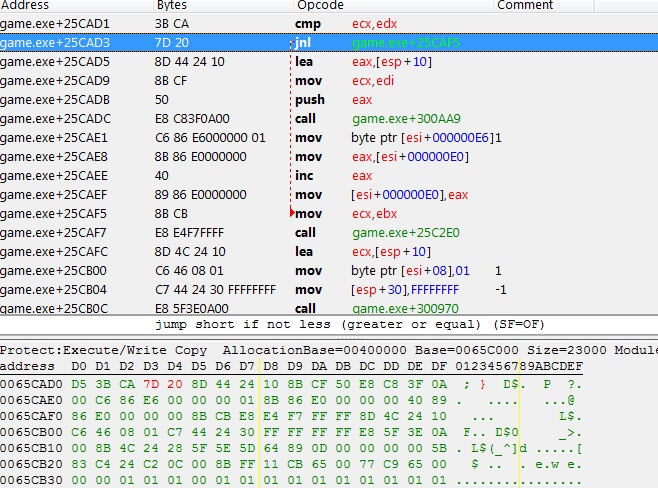Screen dimensions: 658x488
Task: Click bytes 7D 20 in disassembler
Action: (x=172, y=42)
